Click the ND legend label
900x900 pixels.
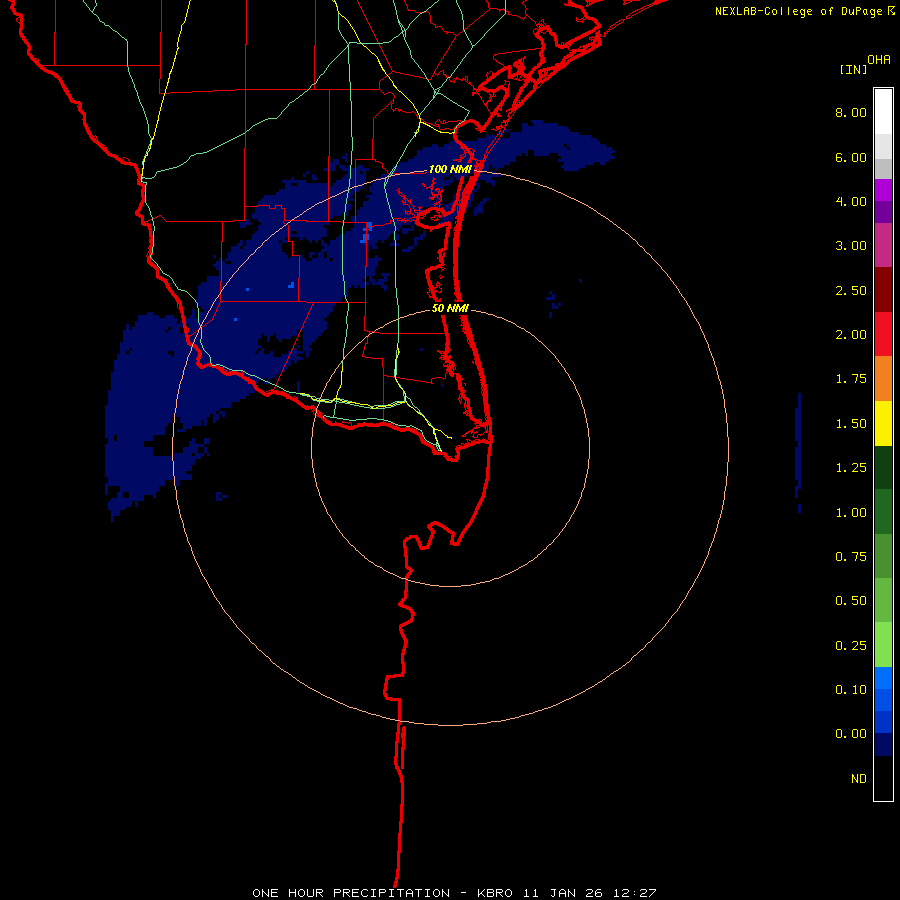[859, 779]
